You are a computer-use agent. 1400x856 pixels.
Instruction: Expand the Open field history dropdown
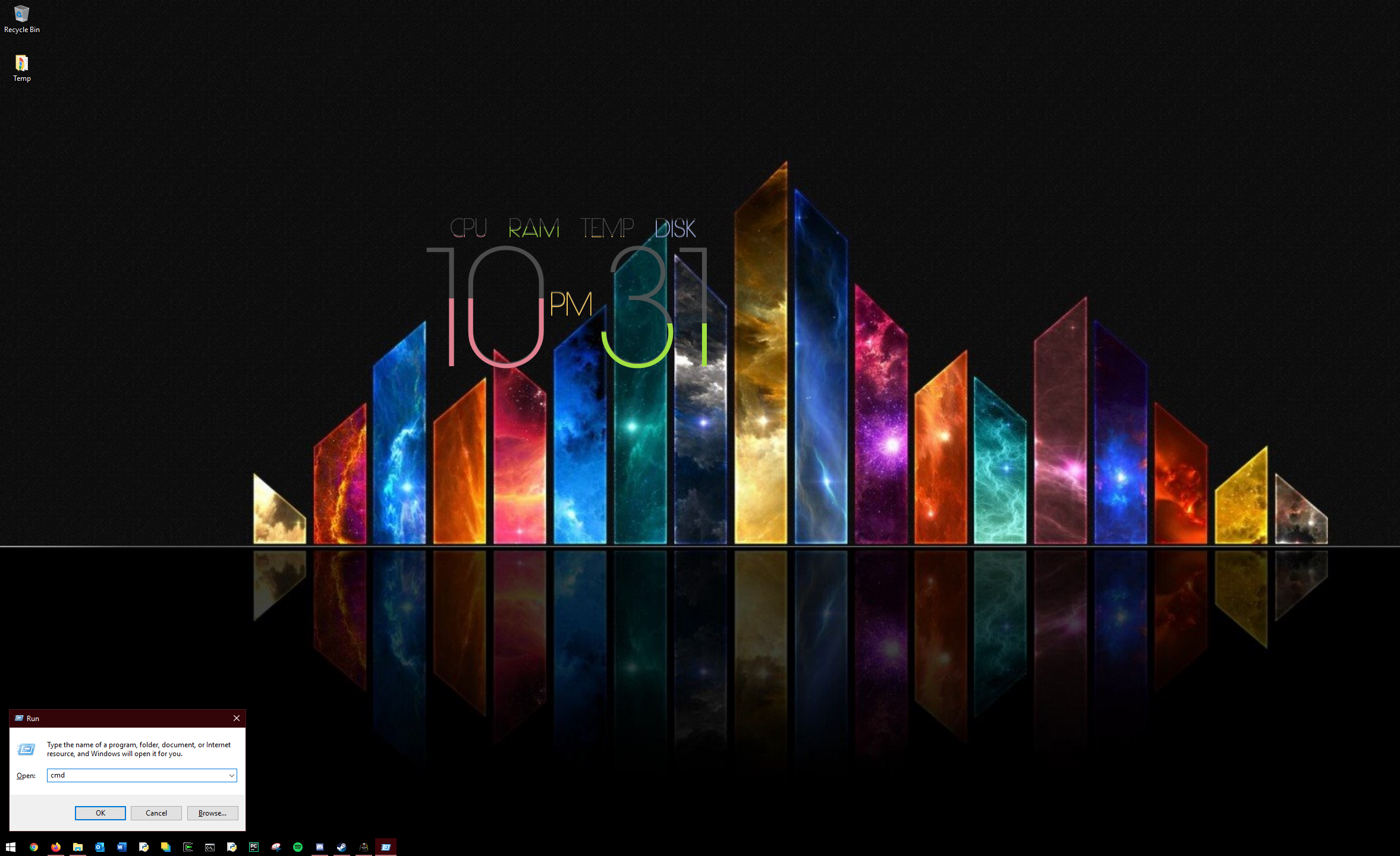[x=231, y=775]
